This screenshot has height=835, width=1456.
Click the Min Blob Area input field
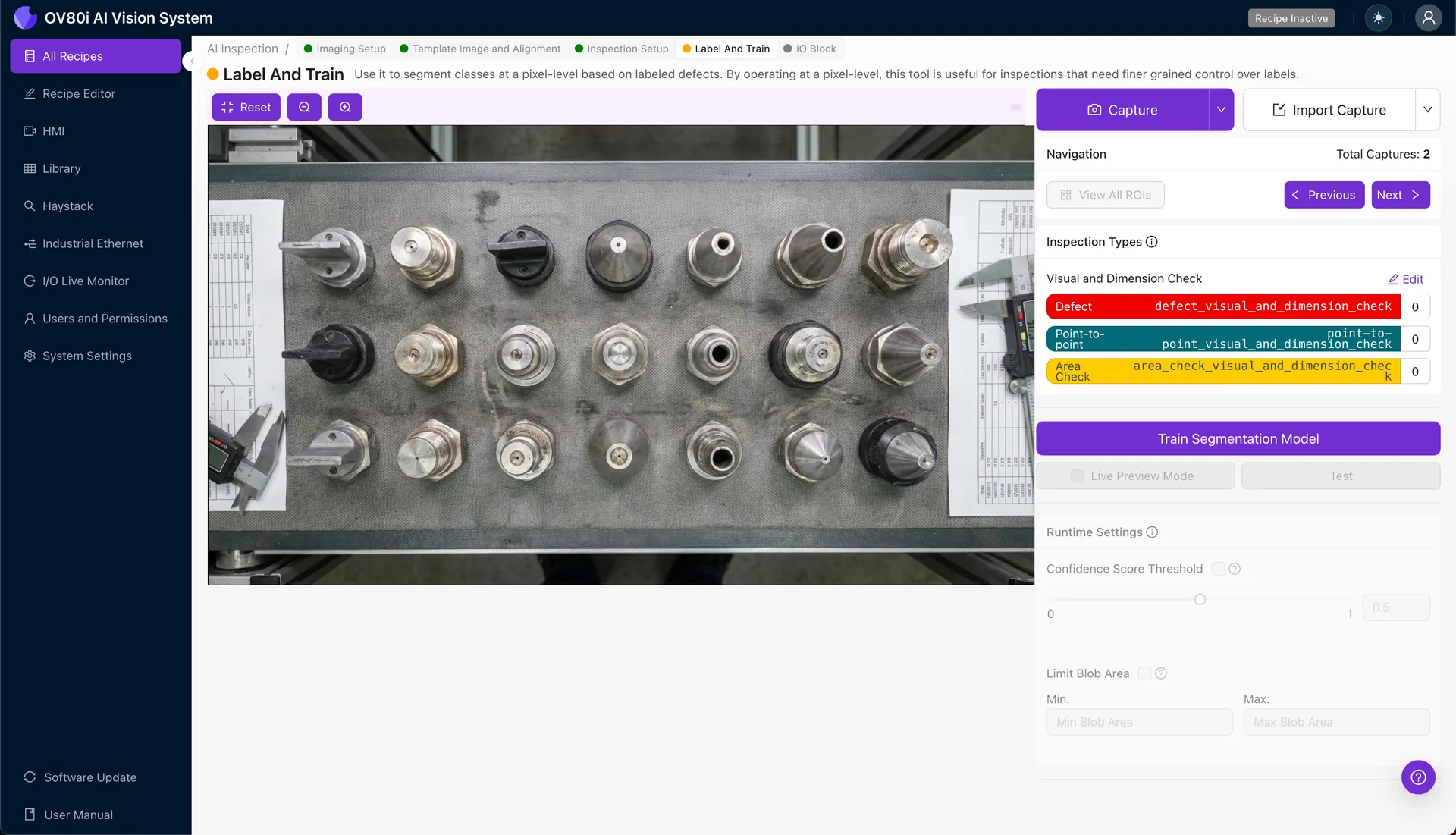pyautogui.click(x=1139, y=722)
